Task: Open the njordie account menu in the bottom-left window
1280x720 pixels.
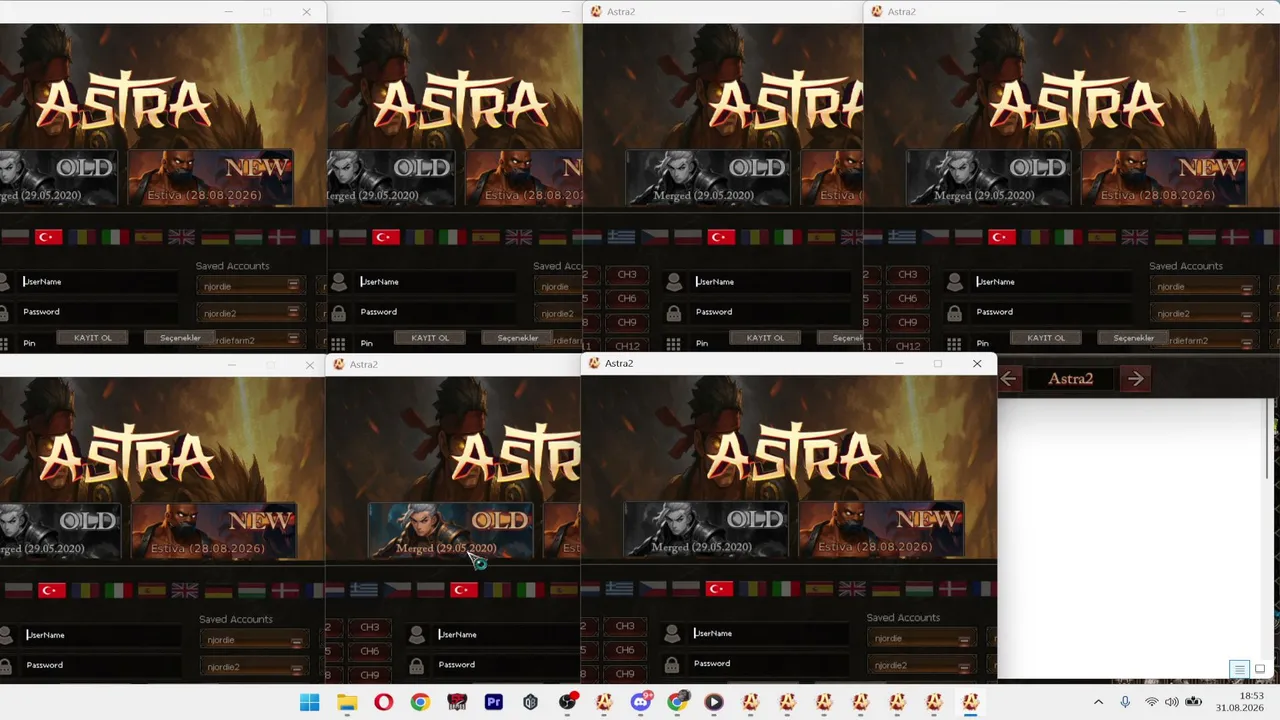Action: click(x=296, y=641)
